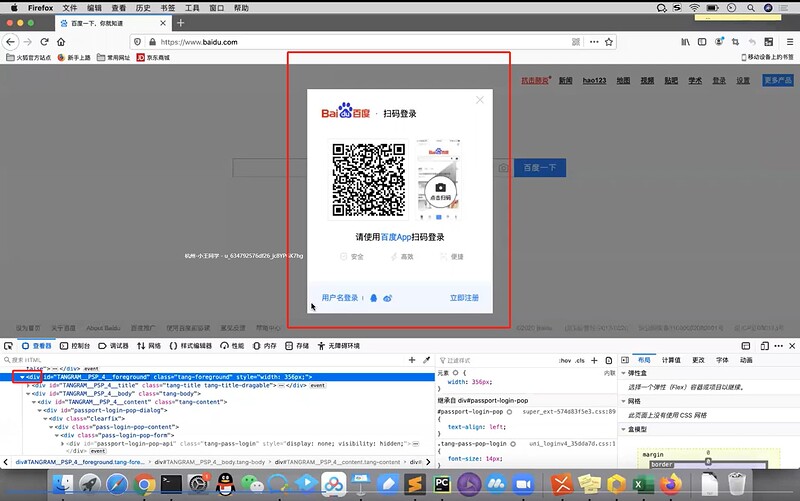Open the Style Editor (样式编辑器) tab
Viewport: 800px width, 501px height.
[190, 346]
